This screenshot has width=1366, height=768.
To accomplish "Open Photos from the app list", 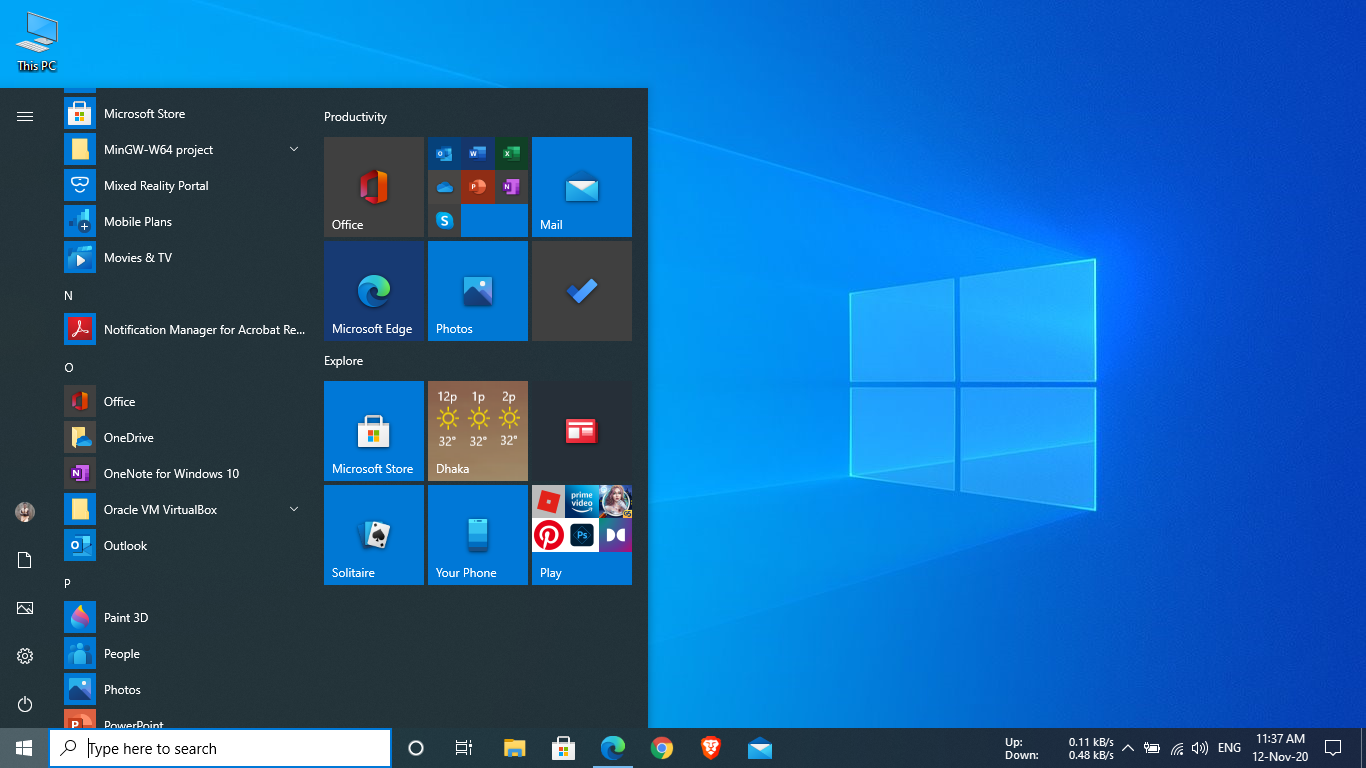I will point(184,690).
